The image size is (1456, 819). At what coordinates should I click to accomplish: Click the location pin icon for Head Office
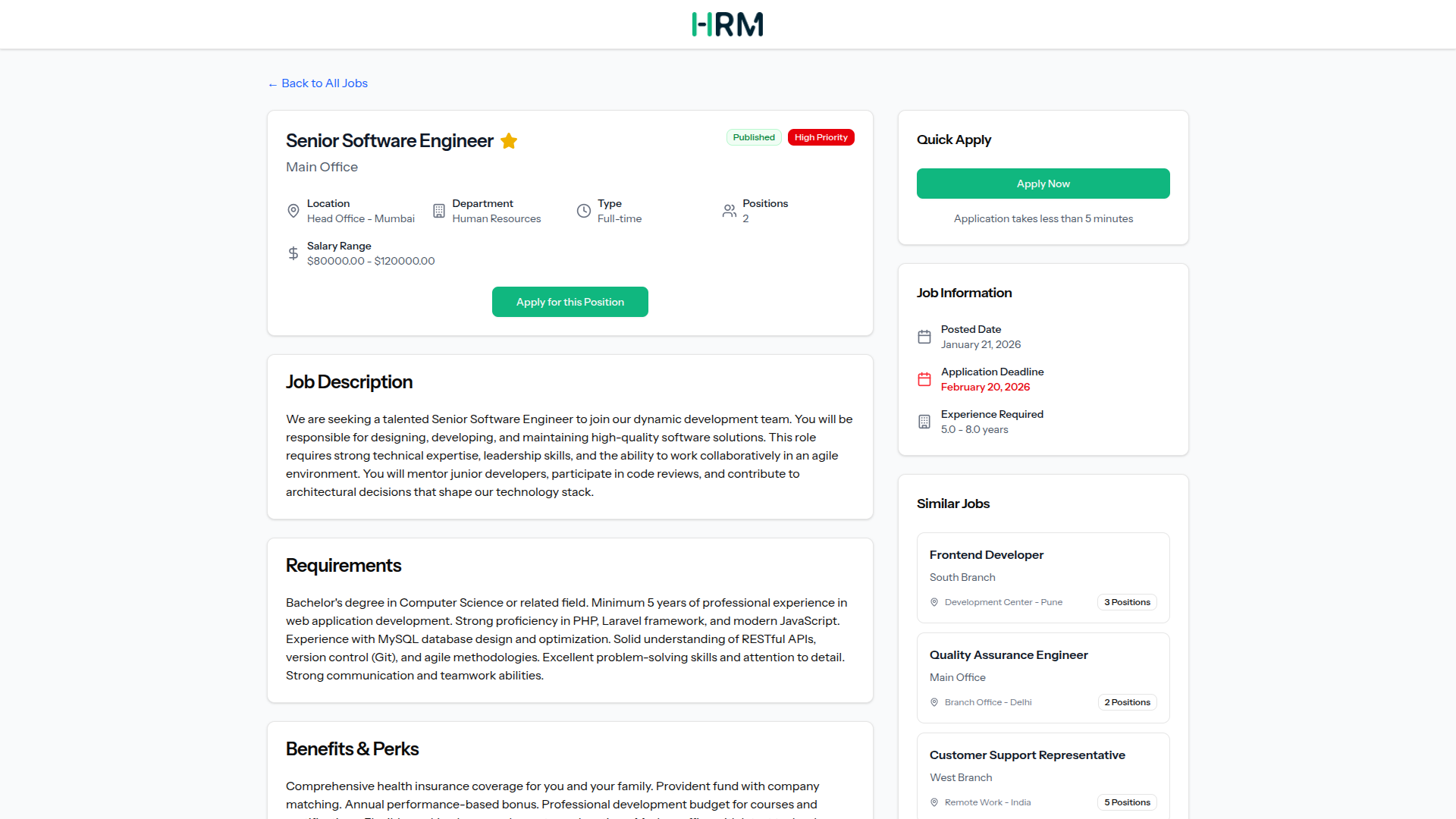293,211
